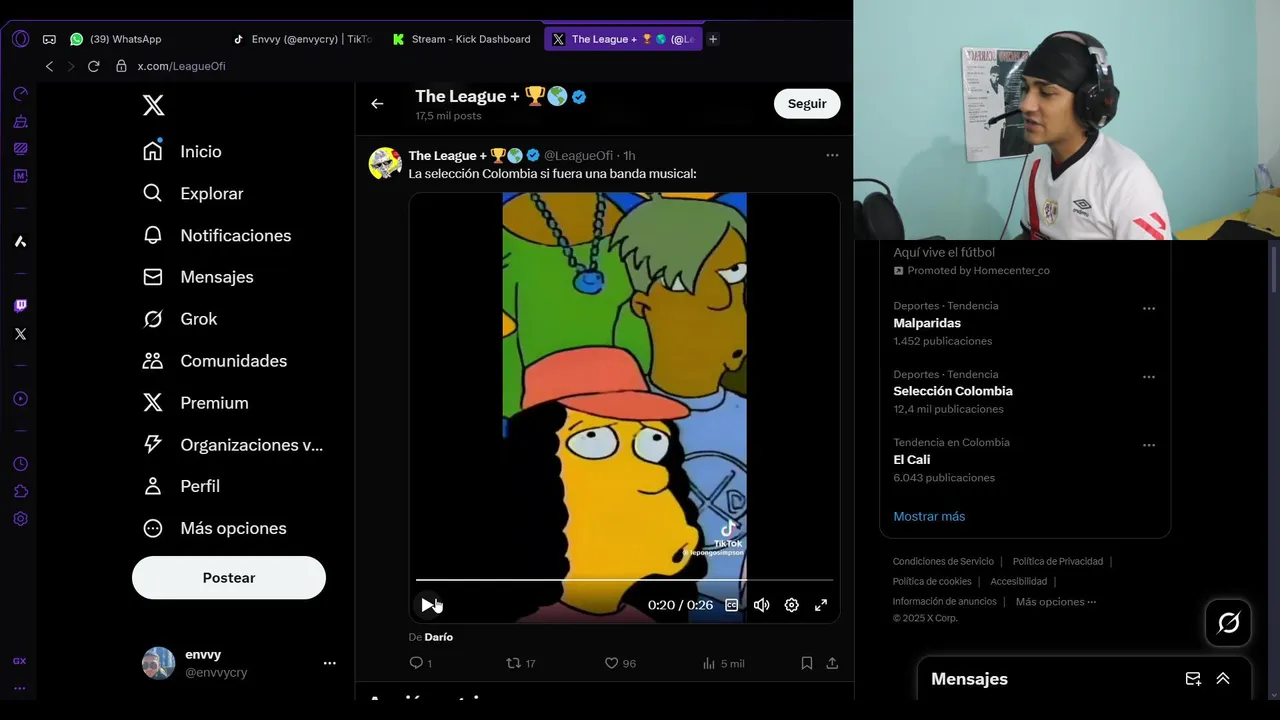This screenshot has height=720, width=1280.
Task: Open the Opera sidebar settings gear
Action: point(20,519)
